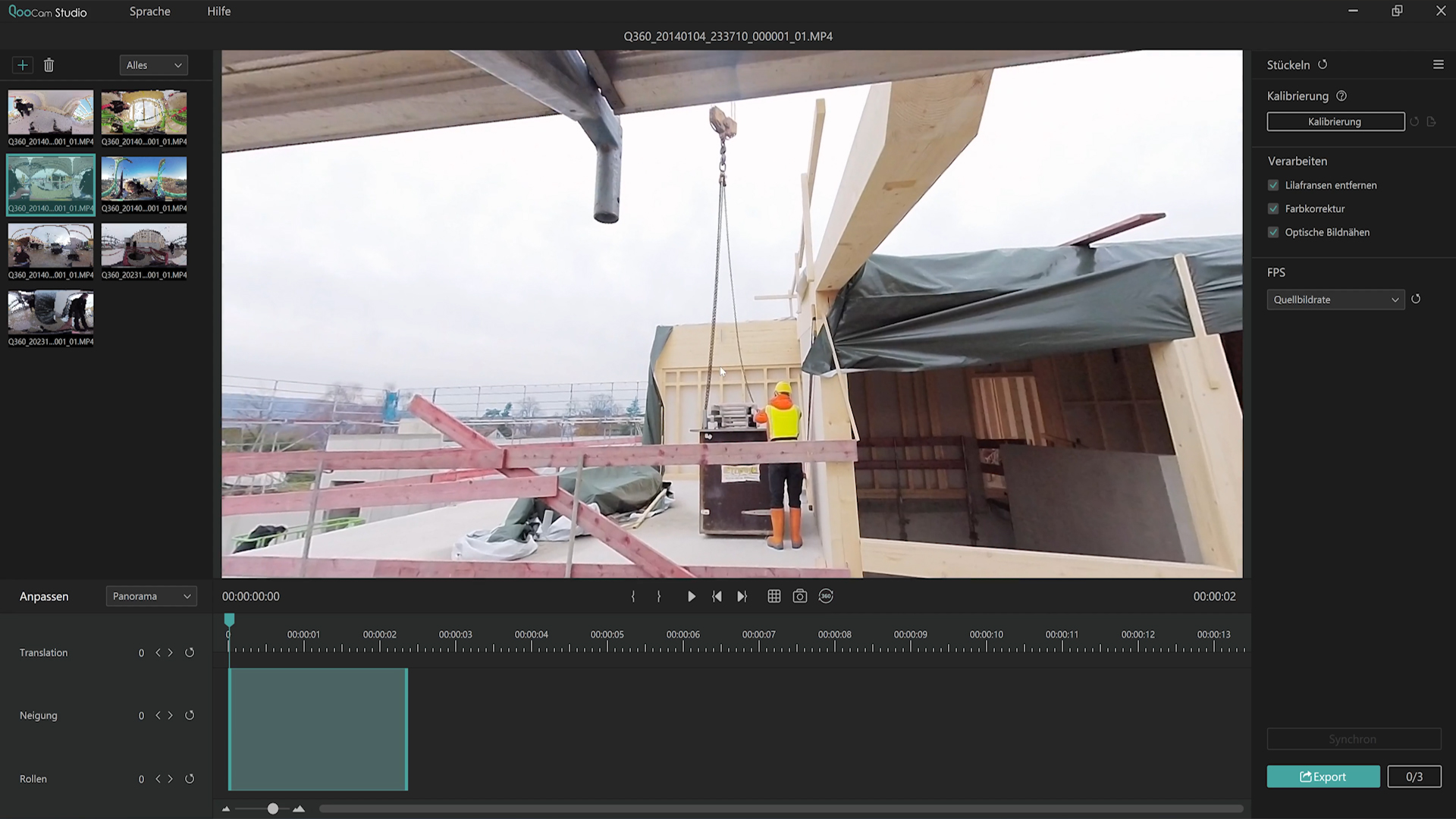Toggle the Farbkorrektur checkbox
Viewport: 1456px width, 819px height.
tap(1273, 209)
